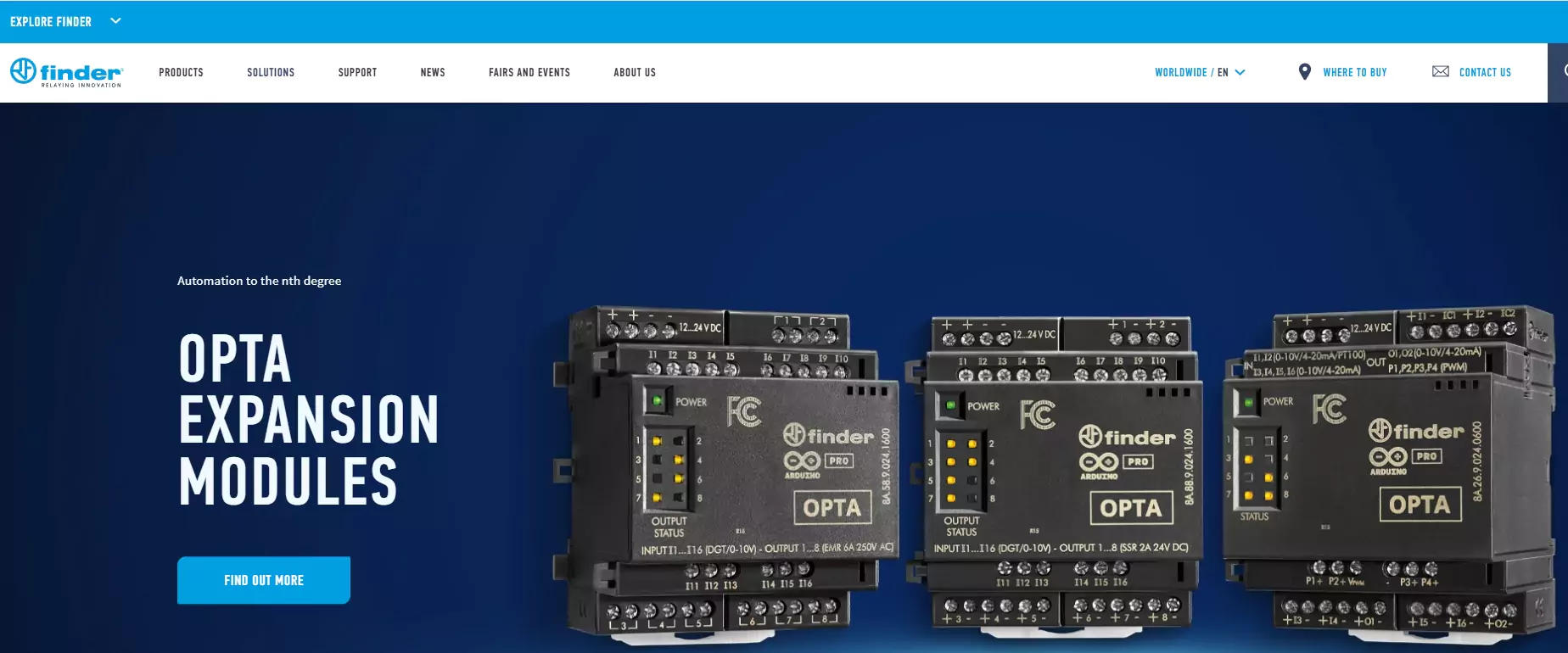Click the right OPTA analog module image
Image resolution: width=1568 pixels, height=653 pixels.
coord(1387,466)
